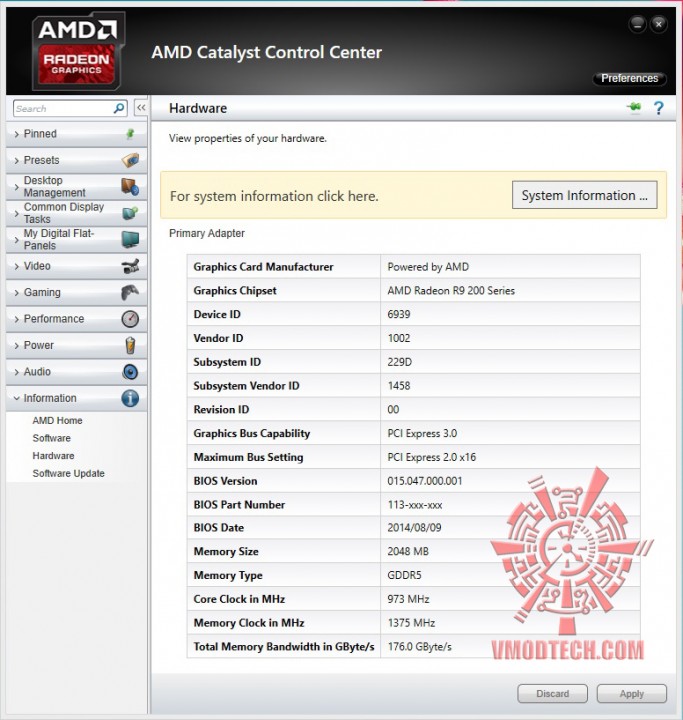Click the Graphics Chipset value 'AMD Radeon R9 200 Series'
Viewport: 683px width, 720px height.
tap(451, 291)
